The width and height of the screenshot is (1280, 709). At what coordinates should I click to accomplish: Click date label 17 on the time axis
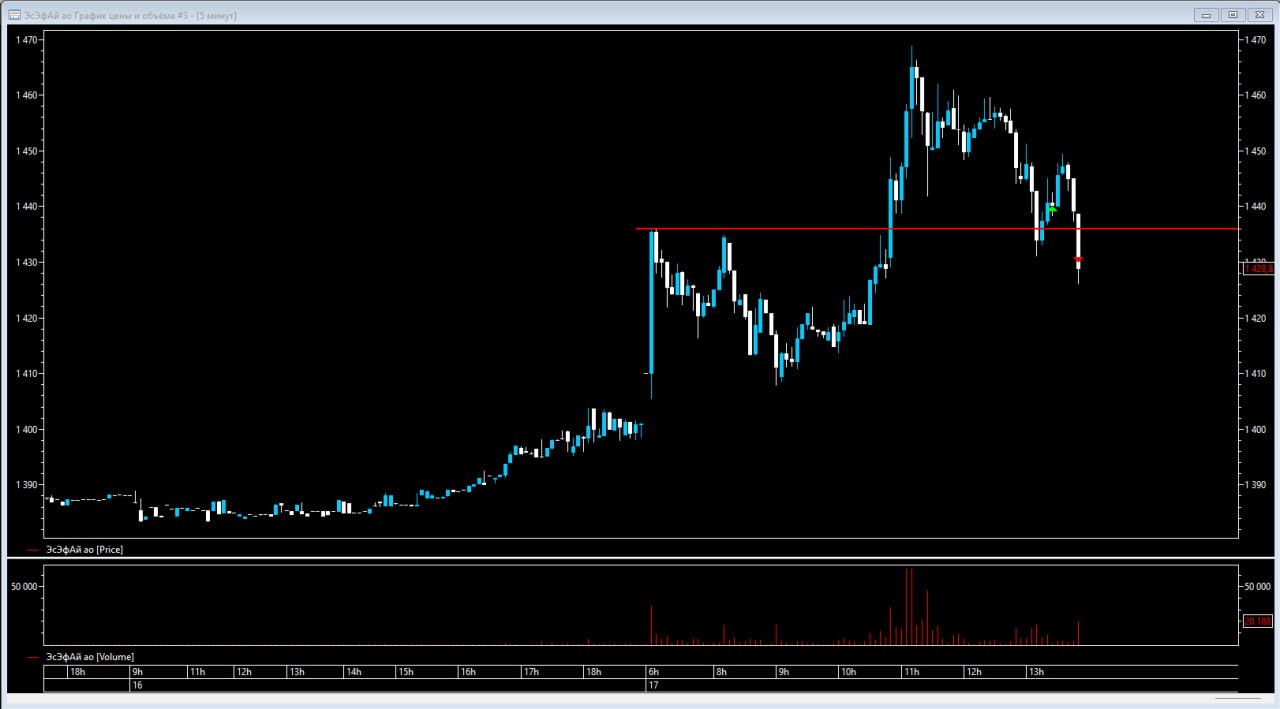(x=653, y=686)
